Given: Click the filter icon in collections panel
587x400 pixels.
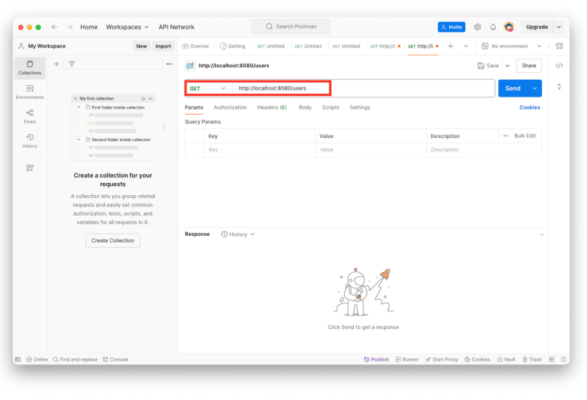Looking at the screenshot, I should point(72,64).
